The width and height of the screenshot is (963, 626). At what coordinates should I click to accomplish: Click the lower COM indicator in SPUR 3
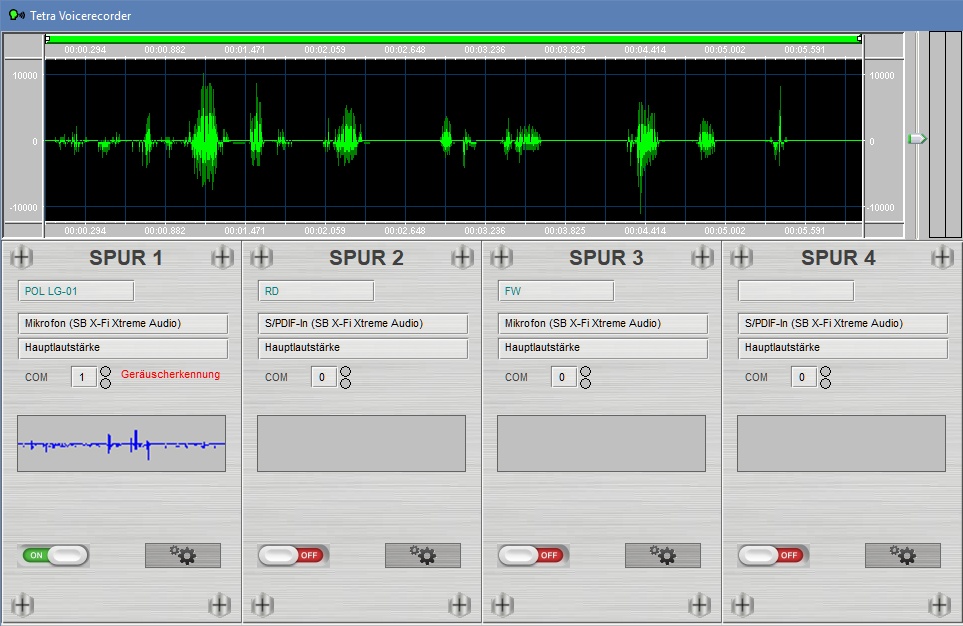(586, 383)
